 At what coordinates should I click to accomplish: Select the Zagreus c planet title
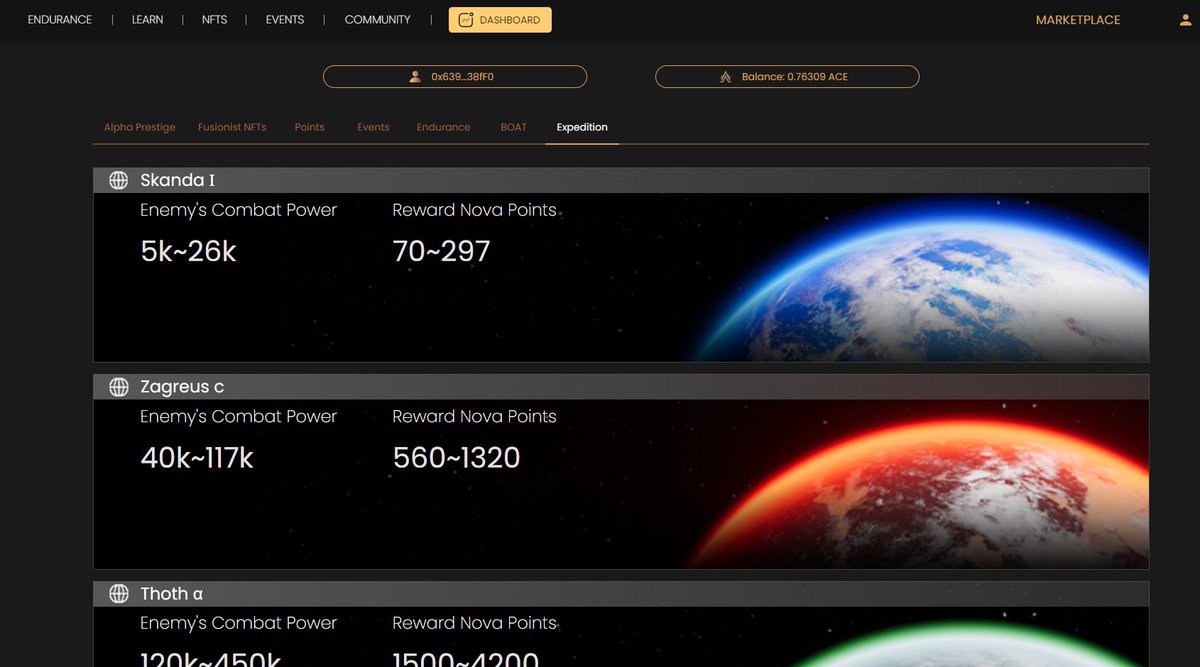point(182,387)
